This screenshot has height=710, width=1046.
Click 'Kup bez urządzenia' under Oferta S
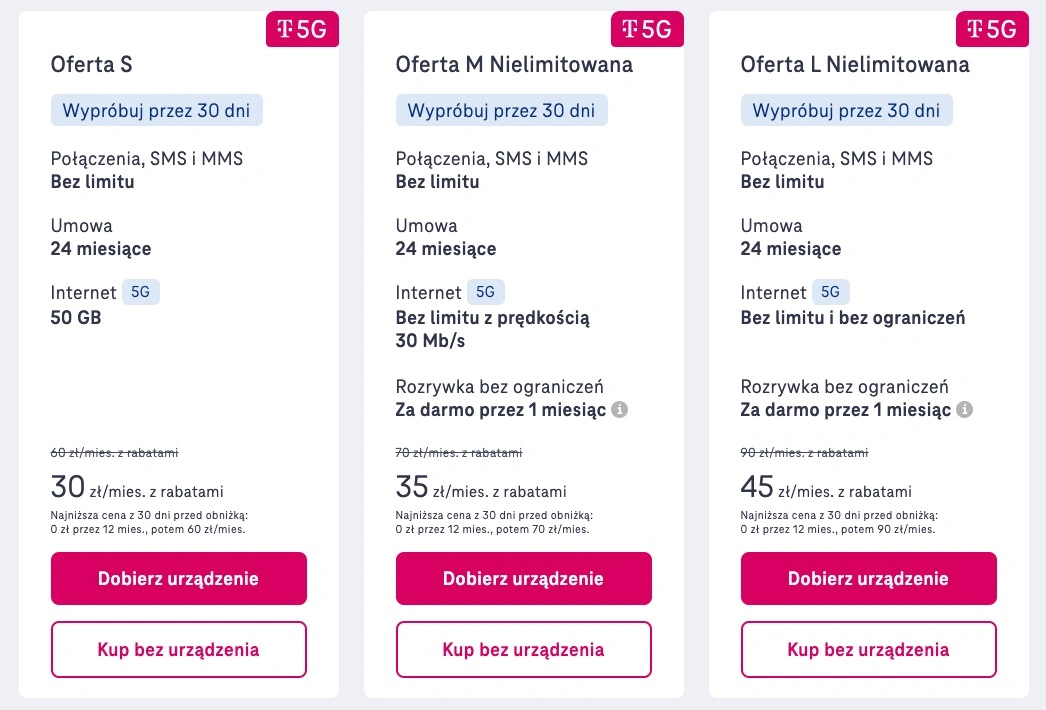coord(179,649)
